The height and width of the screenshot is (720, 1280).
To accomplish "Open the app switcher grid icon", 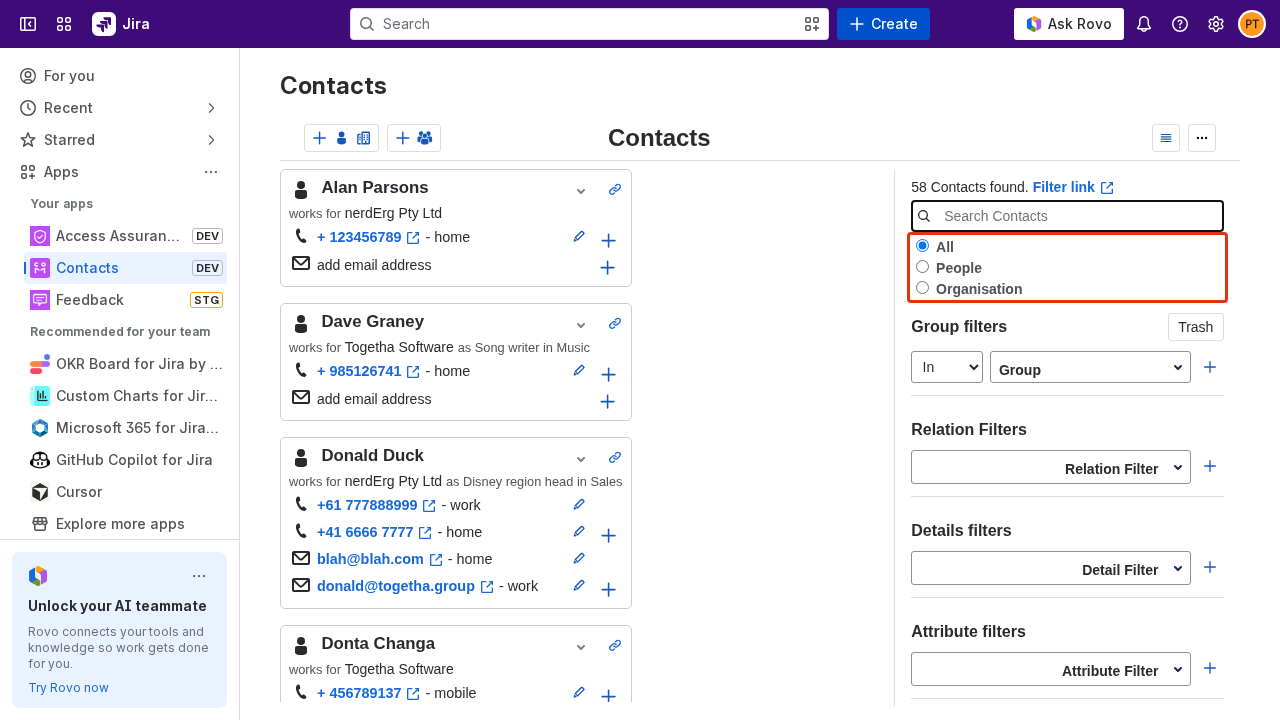I will tap(64, 24).
